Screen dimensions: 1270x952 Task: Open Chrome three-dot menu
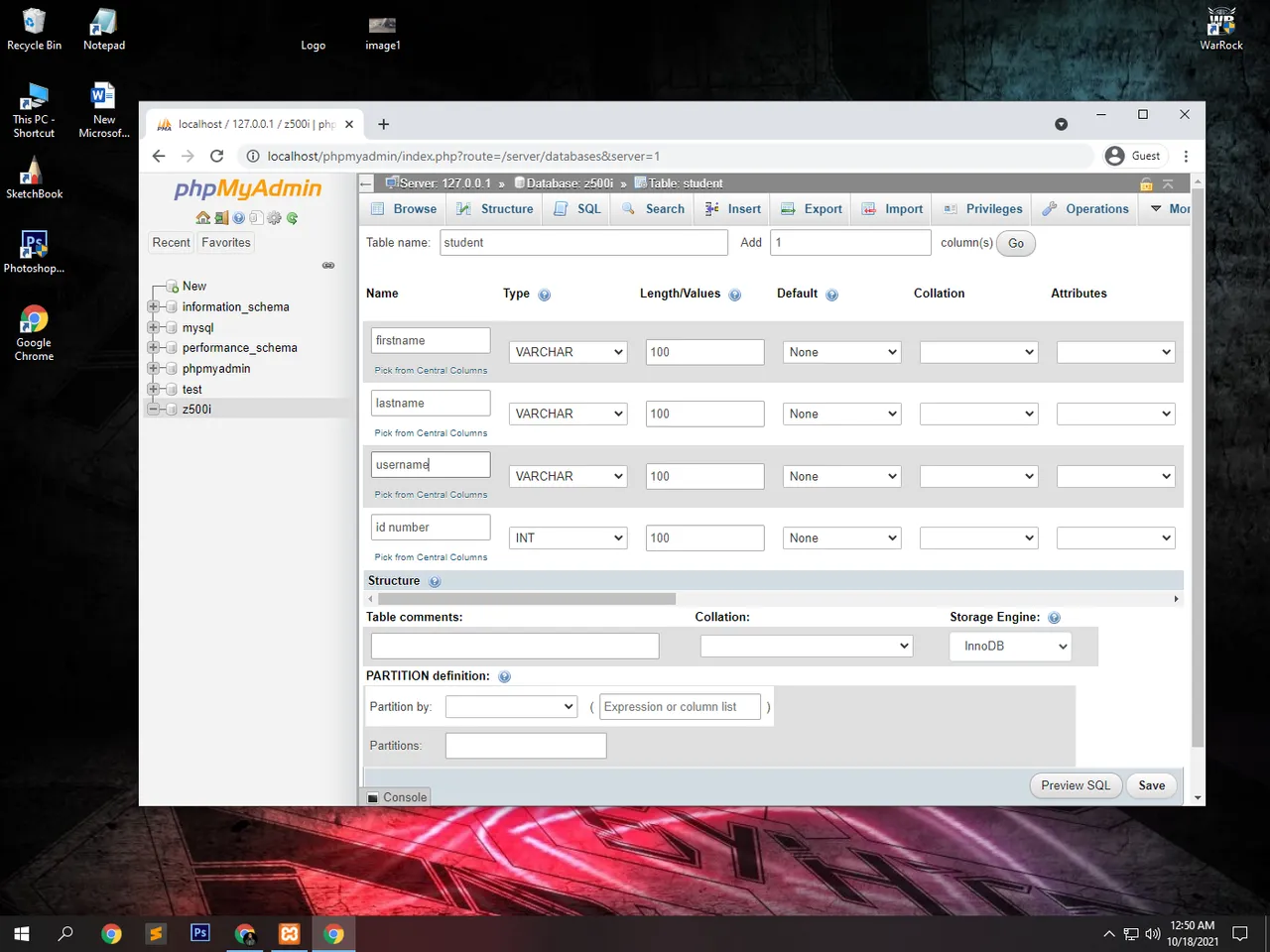pyautogui.click(x=1186, y=156)
